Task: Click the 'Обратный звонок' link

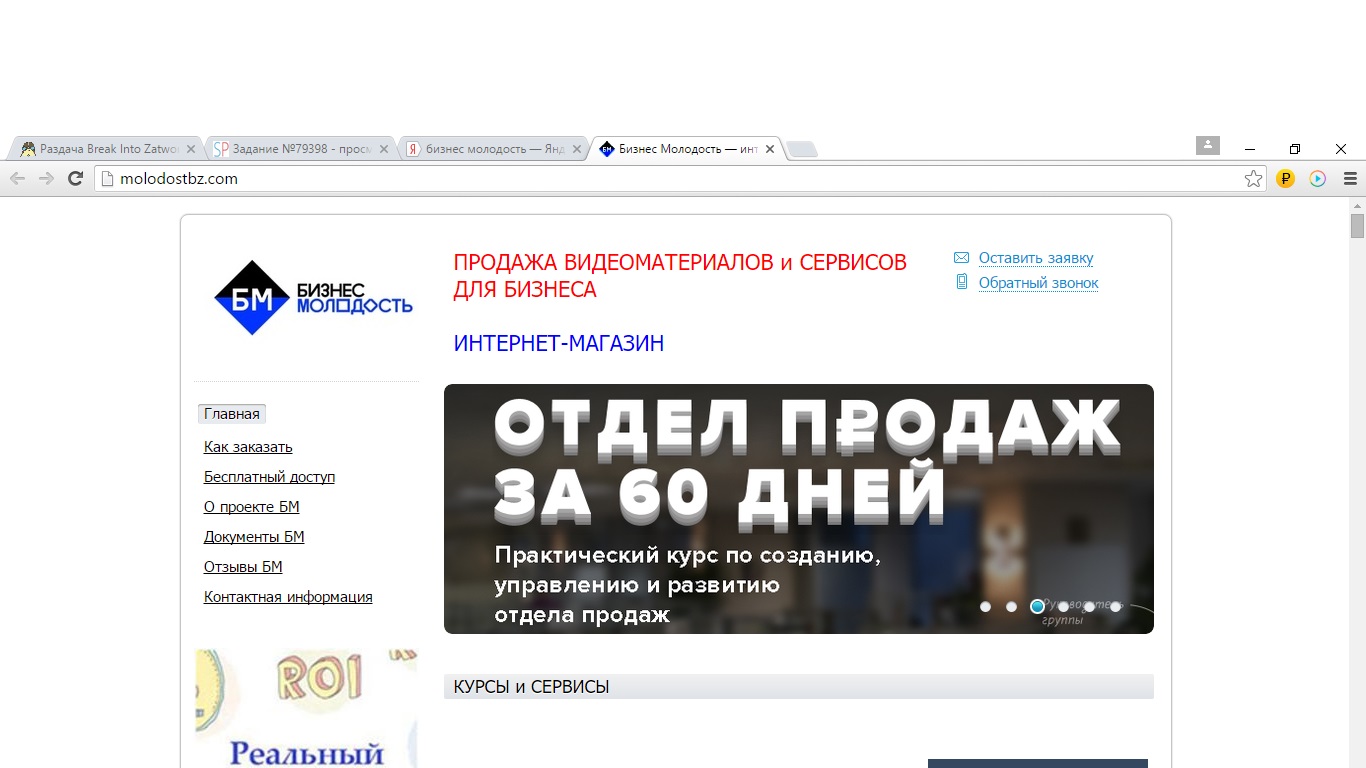Action: tap(1039, 283)
